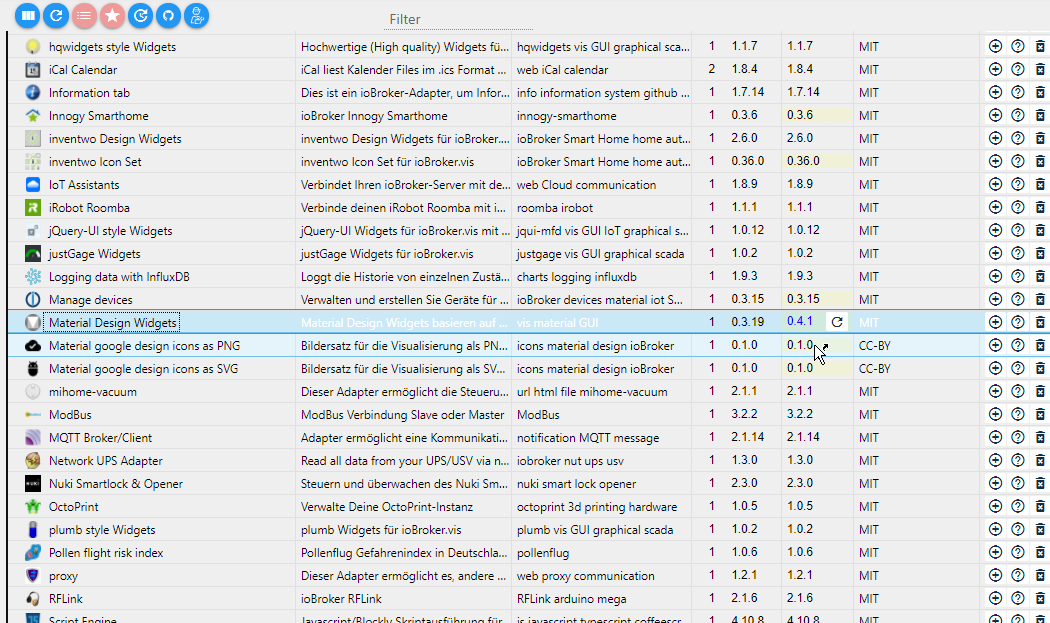
Task: Open help for inventwo Design Widgets
Action: pos(1018,138)
